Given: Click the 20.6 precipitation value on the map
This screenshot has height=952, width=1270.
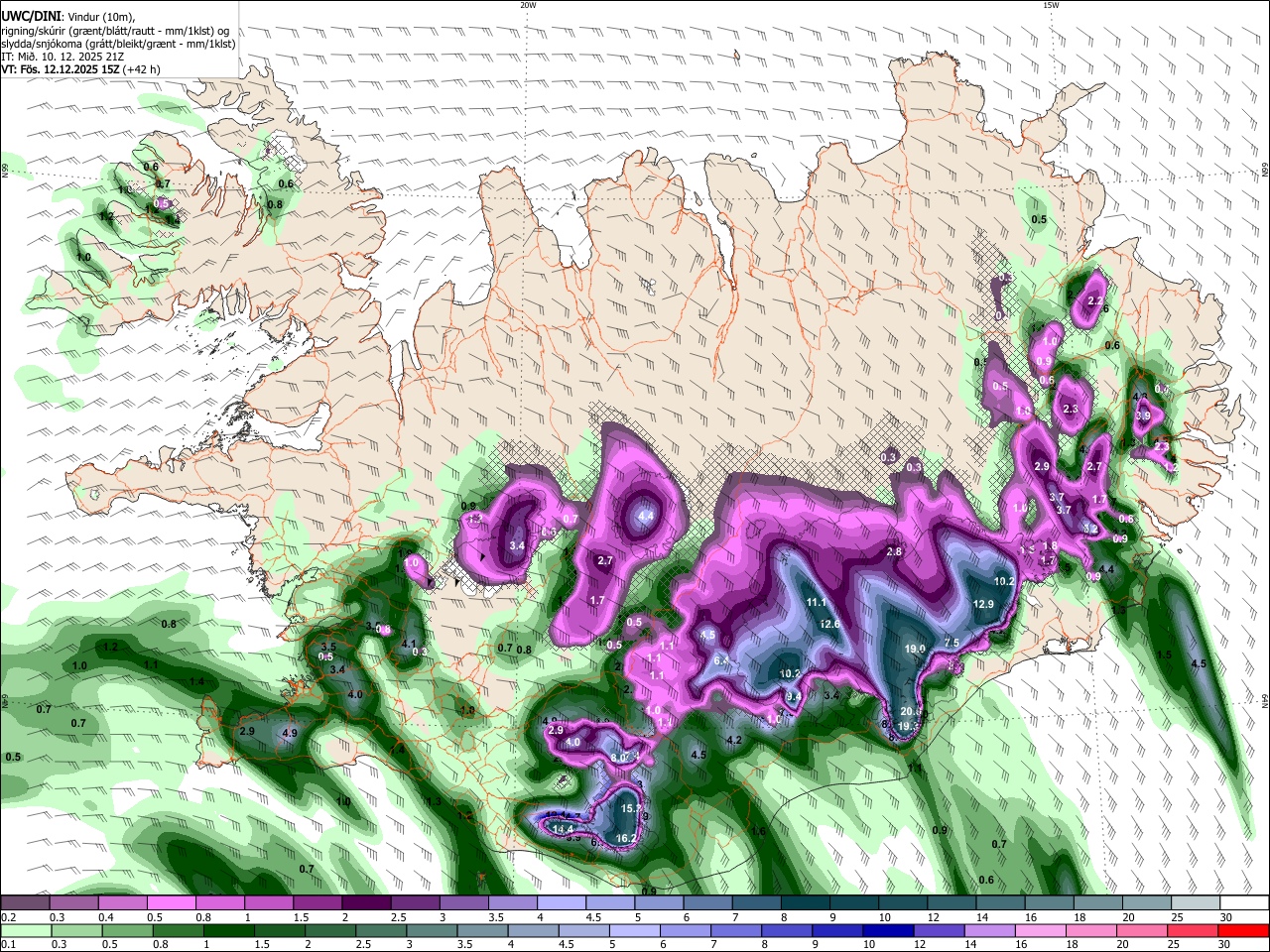Looking at the screenshot, I should click(x=911, y=711).
